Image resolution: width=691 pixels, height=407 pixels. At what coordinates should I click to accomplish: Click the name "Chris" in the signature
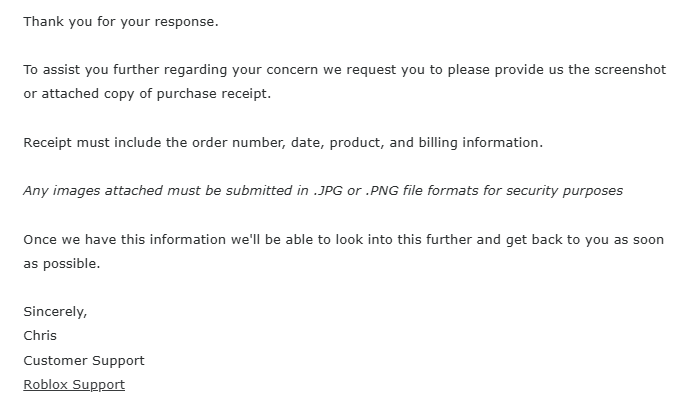(40, 336)
